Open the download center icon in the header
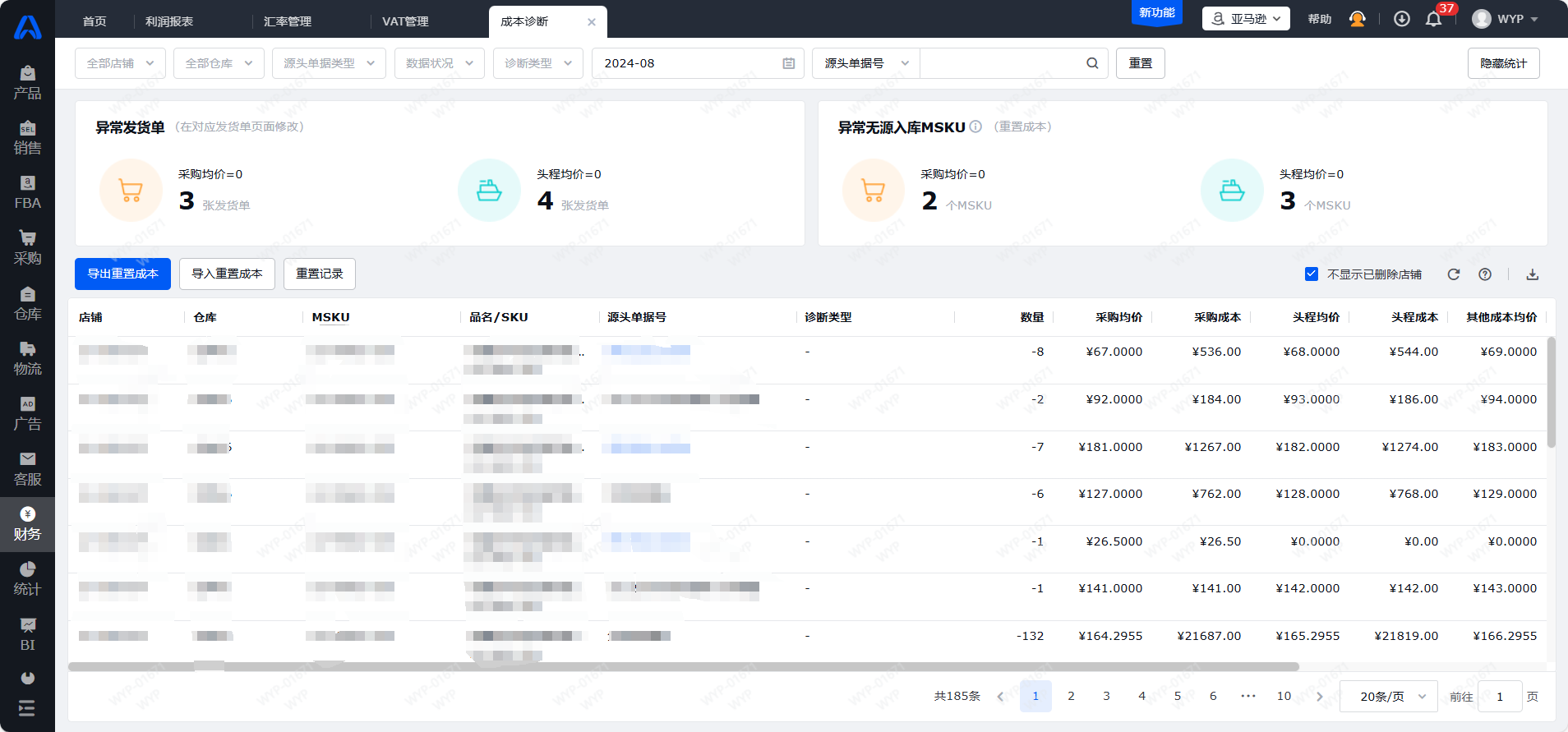 pos(1402,19)
